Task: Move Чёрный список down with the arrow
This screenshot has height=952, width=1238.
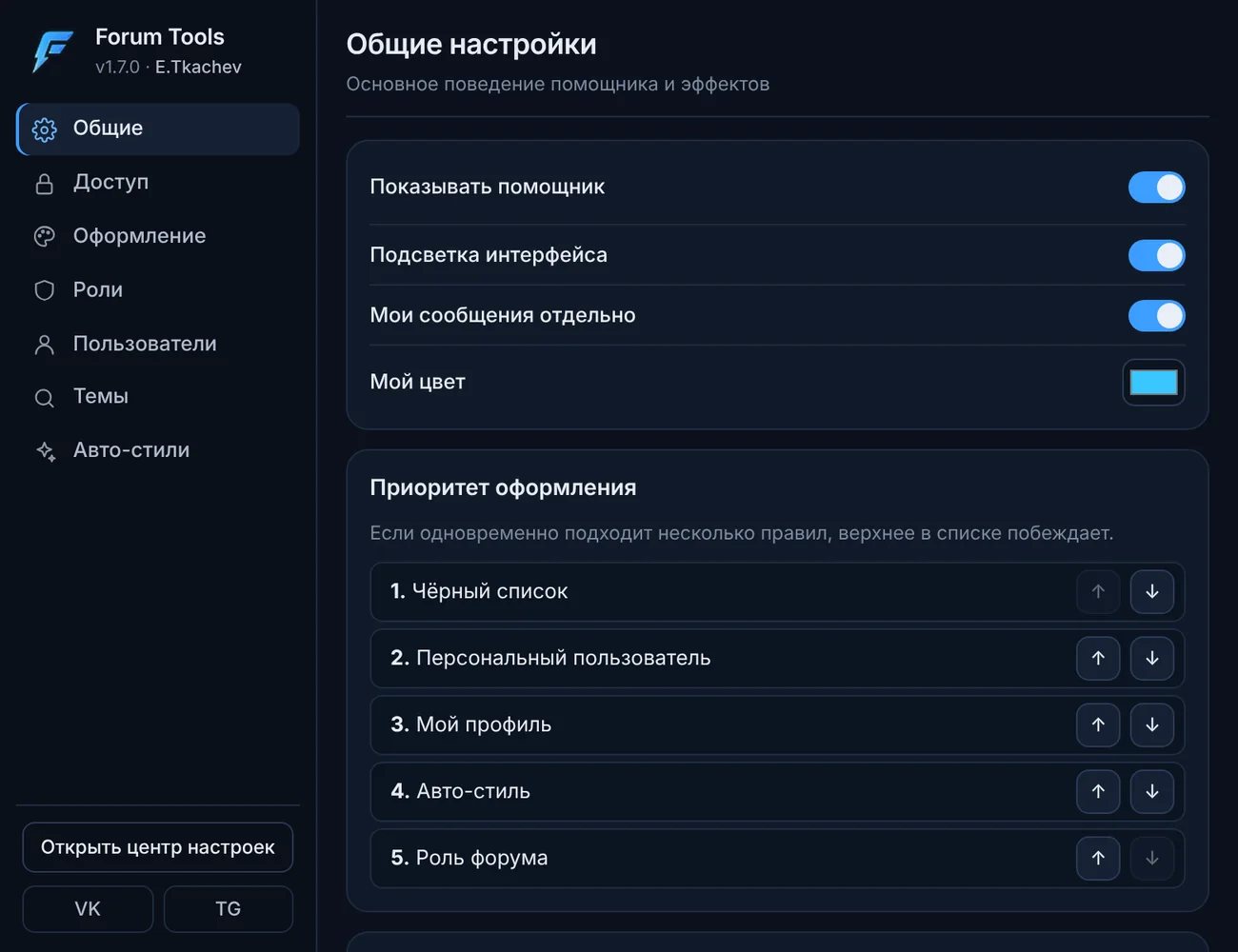Action: click(1152, 591)
